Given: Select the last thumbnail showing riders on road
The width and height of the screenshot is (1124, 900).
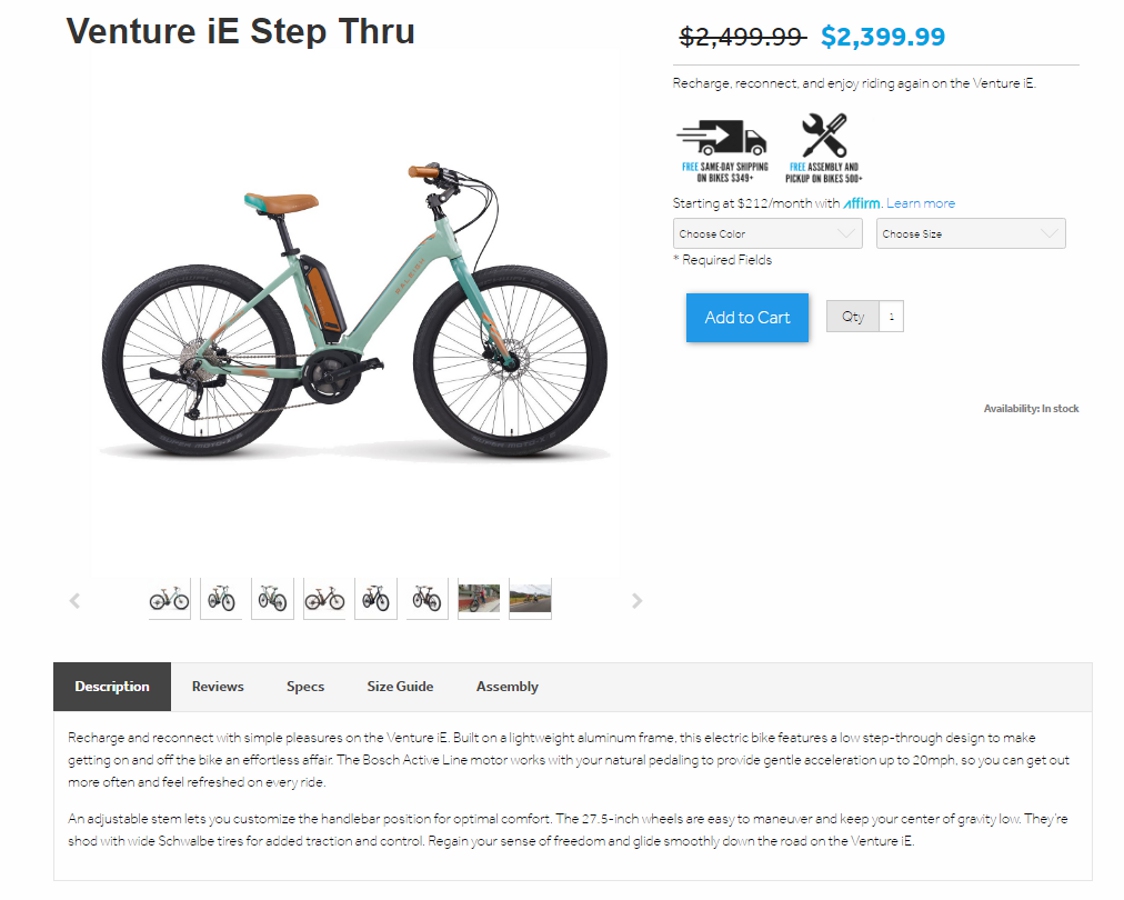Looking at the screenshot, I should (530, 599).
